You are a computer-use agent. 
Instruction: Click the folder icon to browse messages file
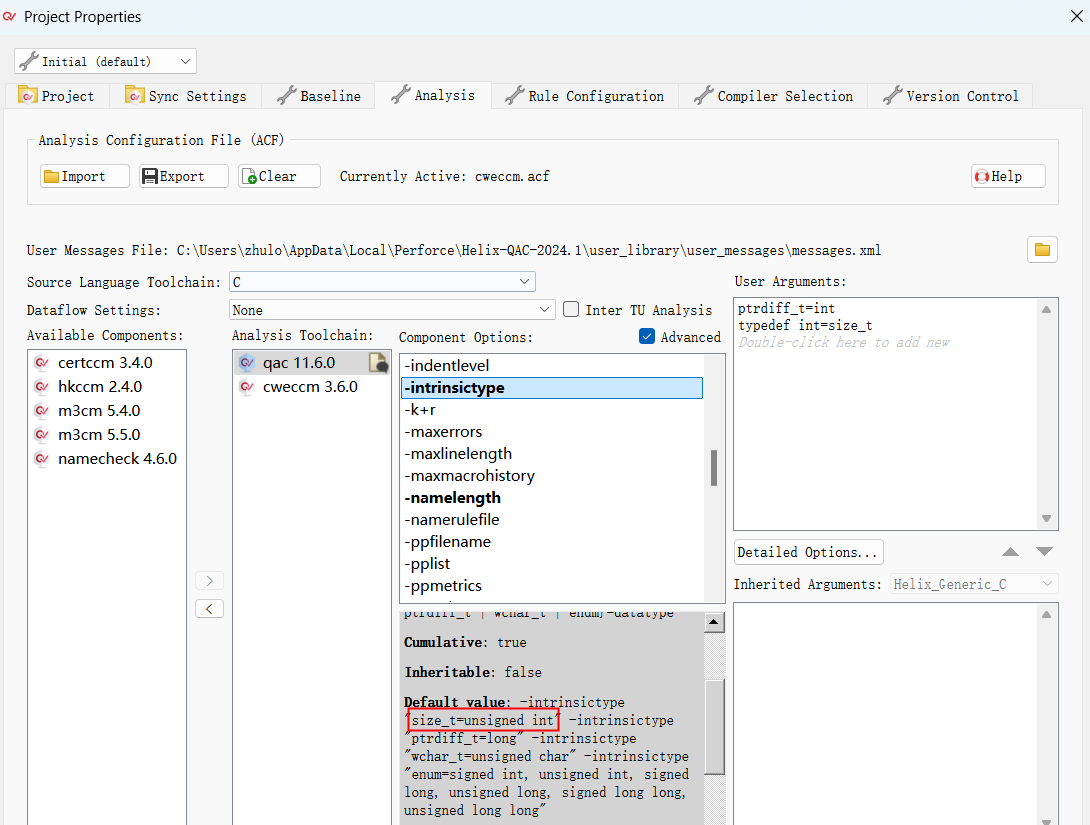[1042, 250]
